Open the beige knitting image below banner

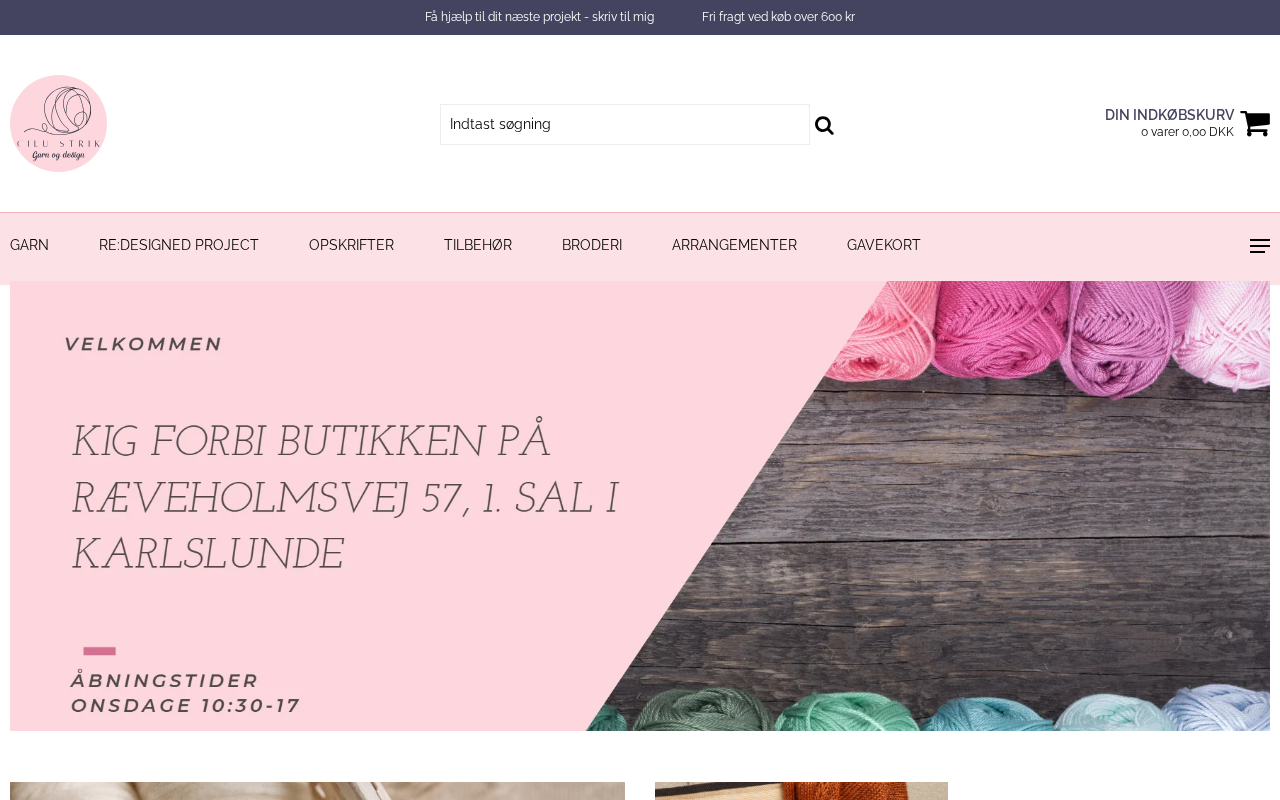317,791
